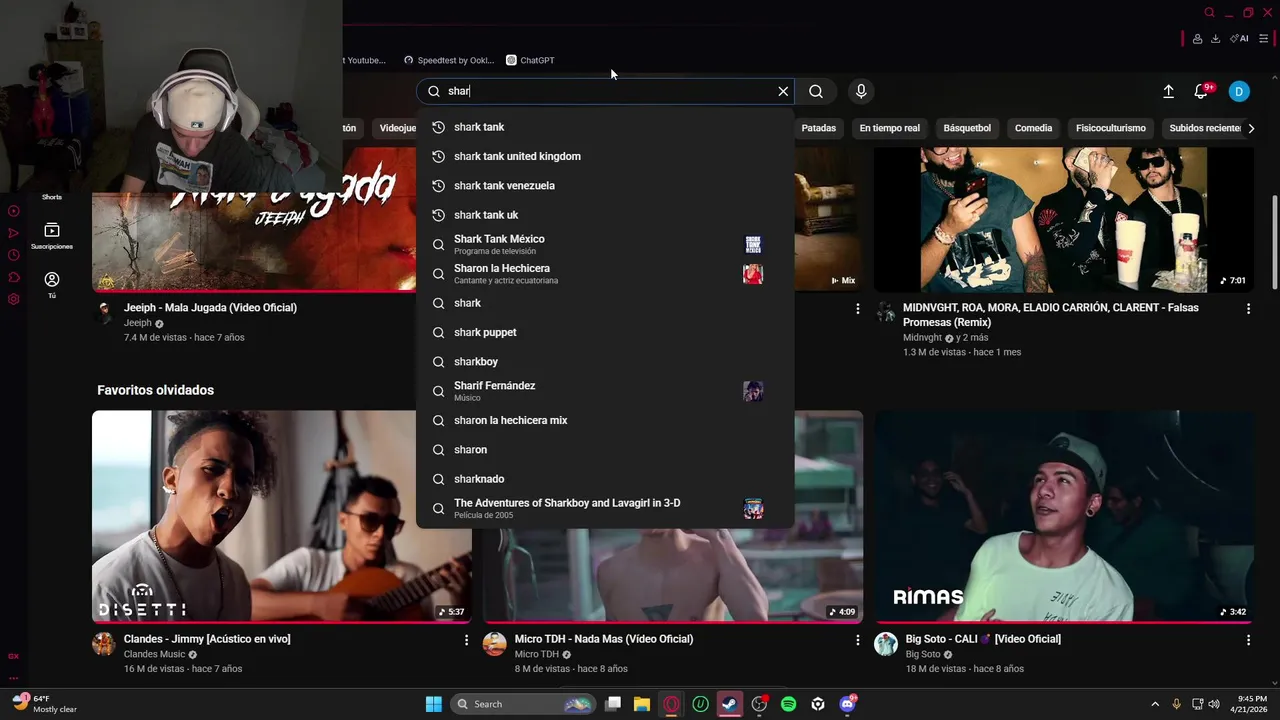Open the Clandes Music channel link
Image resolution: width=1280 pixels, height=720 pixels.
click(x=155, y=654)
